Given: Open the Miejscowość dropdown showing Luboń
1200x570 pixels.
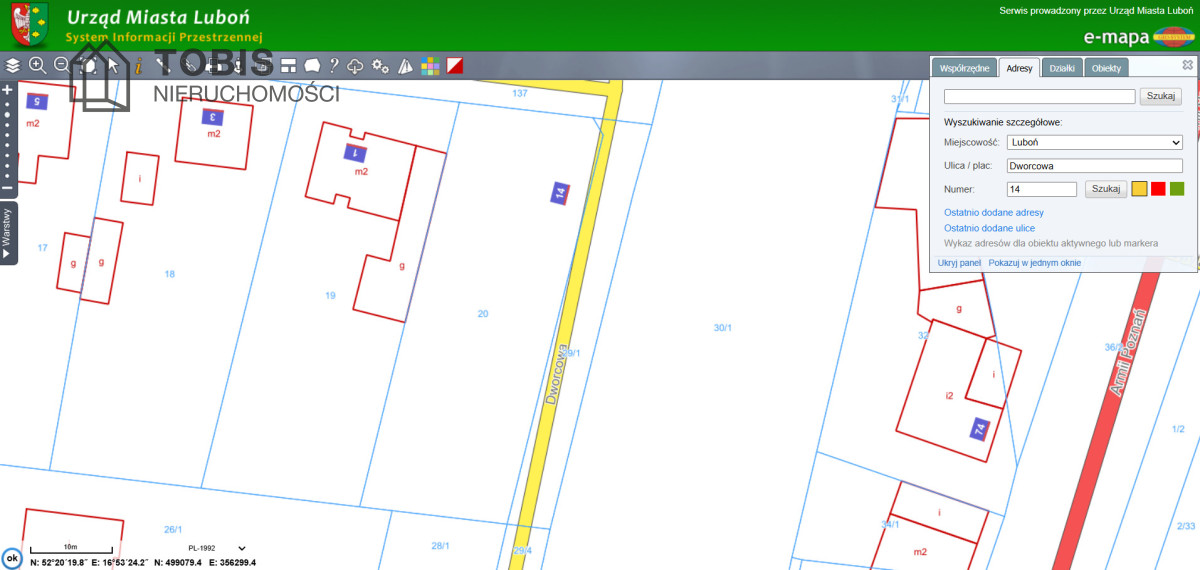Looking at the screenshot, I should point(1095,143).
